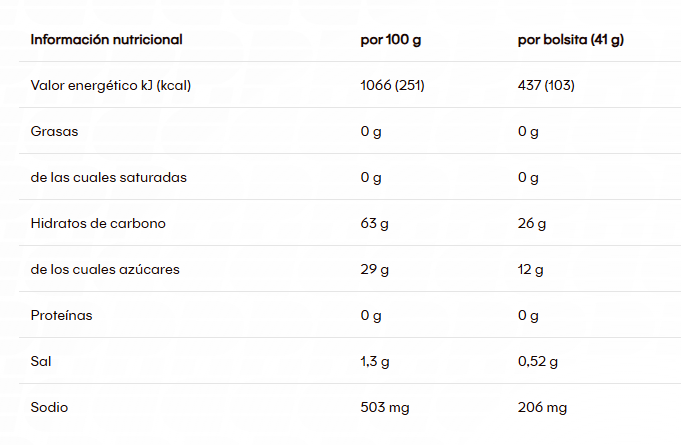
Task: Click the 503 mg sodium value
Action: click(x=385, y=407)
